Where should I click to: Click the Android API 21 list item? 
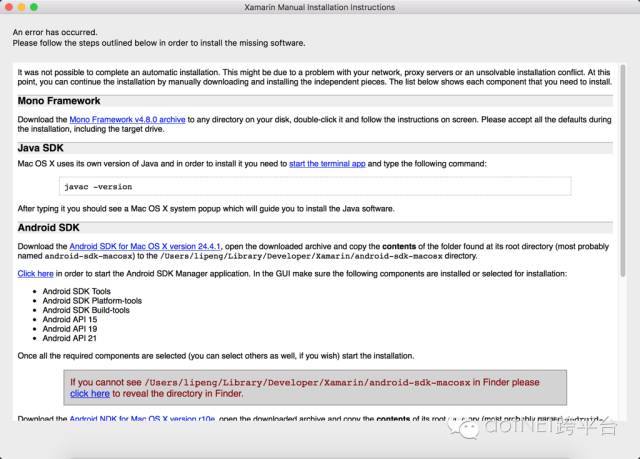[70, 338]
